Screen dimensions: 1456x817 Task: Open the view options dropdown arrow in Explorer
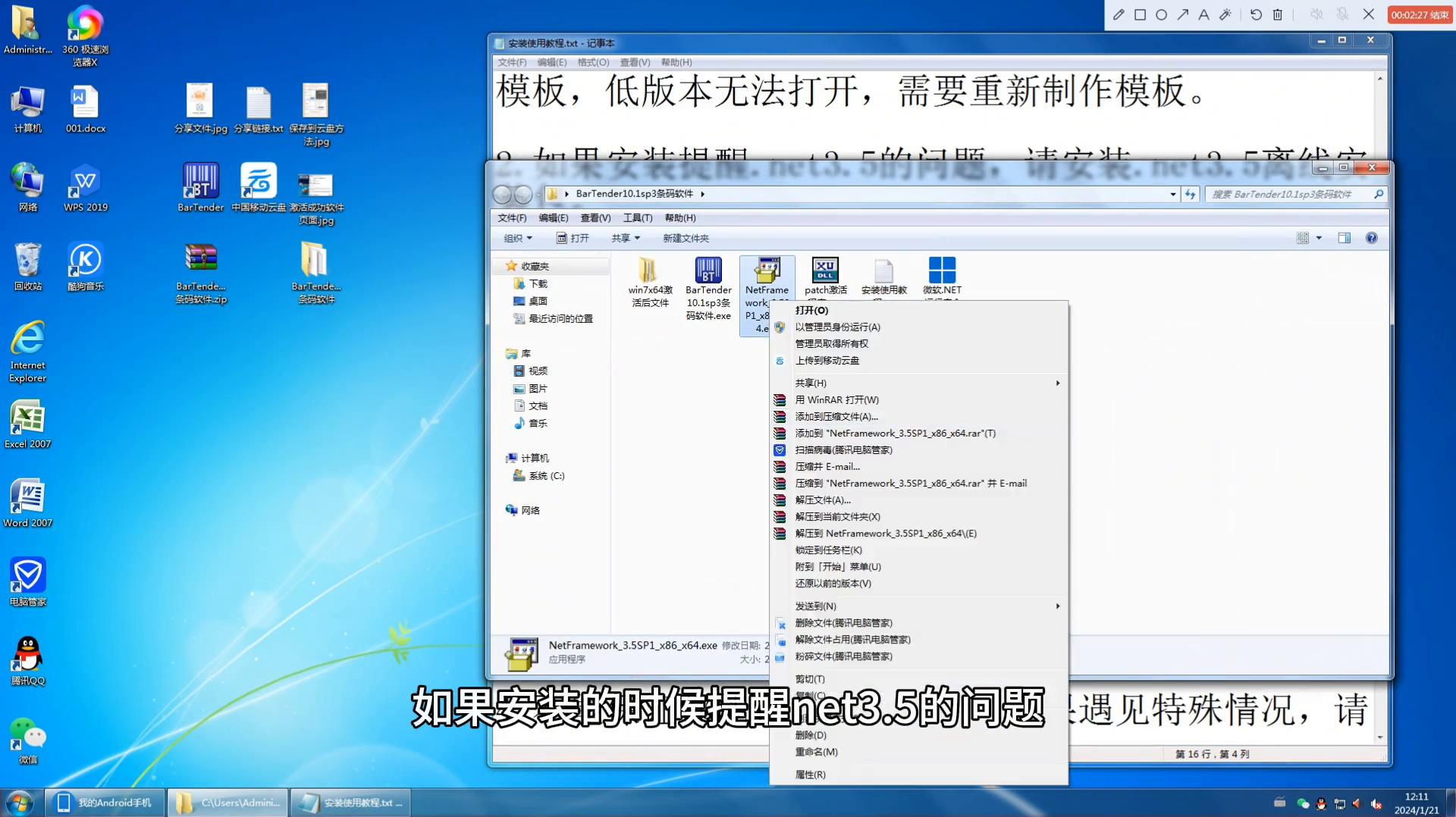[x=1319, y=238]
